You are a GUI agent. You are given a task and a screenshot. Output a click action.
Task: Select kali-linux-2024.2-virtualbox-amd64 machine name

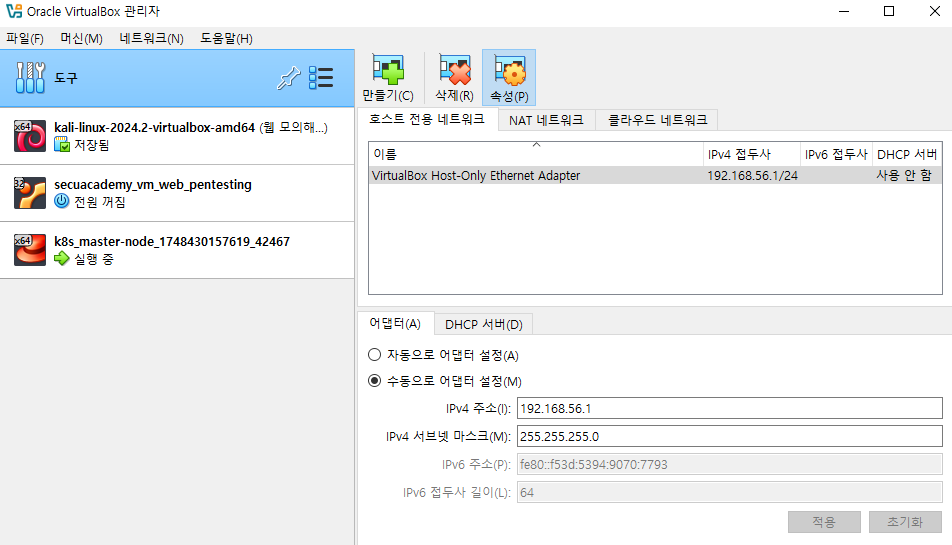click(x=154, y=127)
